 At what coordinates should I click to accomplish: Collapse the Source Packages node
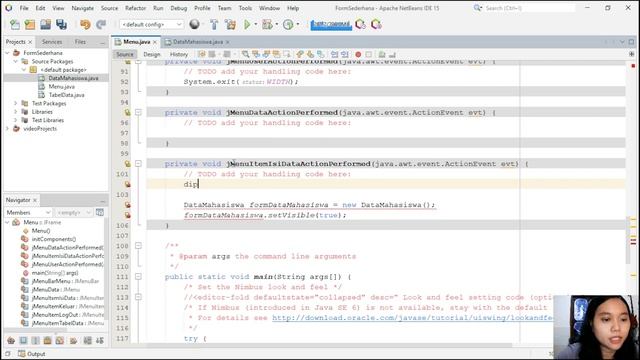[x=16, y=62]
